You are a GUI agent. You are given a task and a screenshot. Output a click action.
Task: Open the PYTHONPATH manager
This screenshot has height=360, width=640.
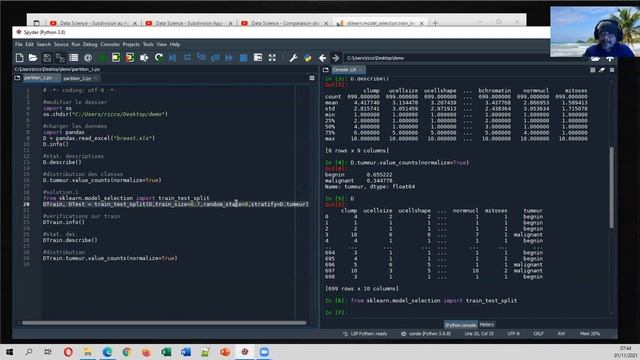pos(308,58)
